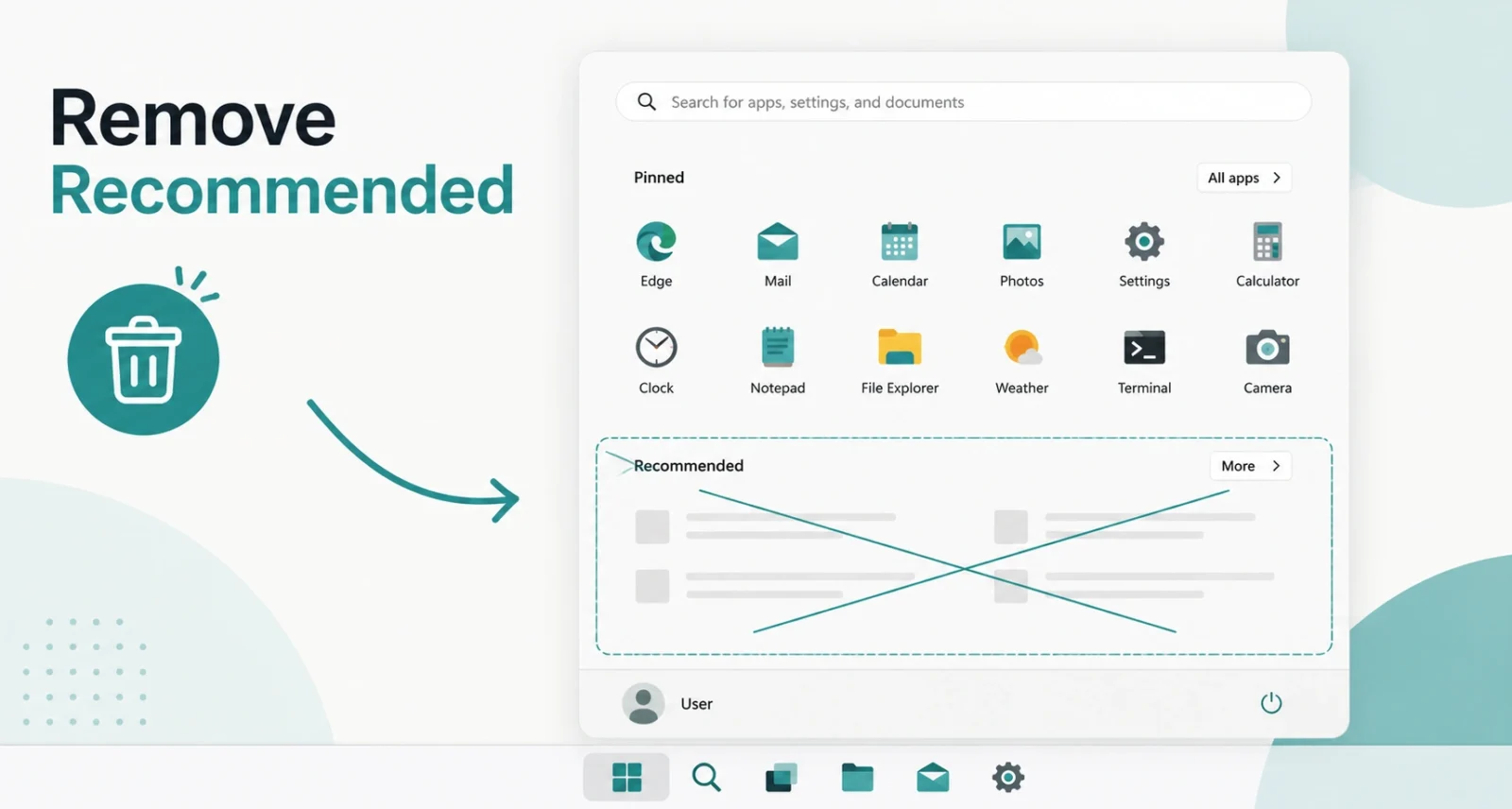Screen dimensions: 1512x809
Task: Open the Calendar pinned app
Action: coord(900,242)
